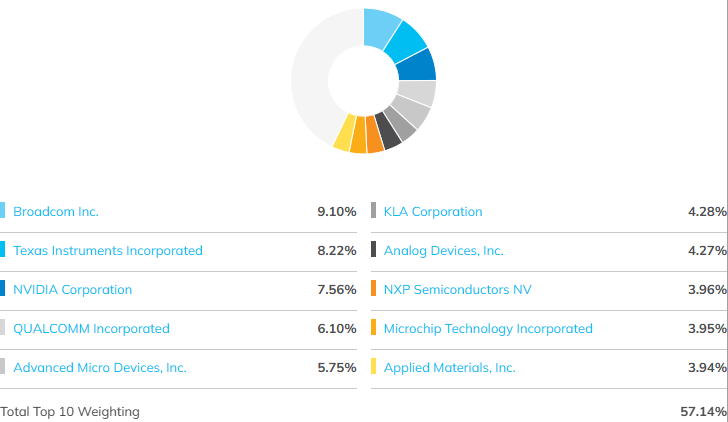Open the QUALCOMM Incorporated link
The image size is (728, 422).
coord(91,329)
